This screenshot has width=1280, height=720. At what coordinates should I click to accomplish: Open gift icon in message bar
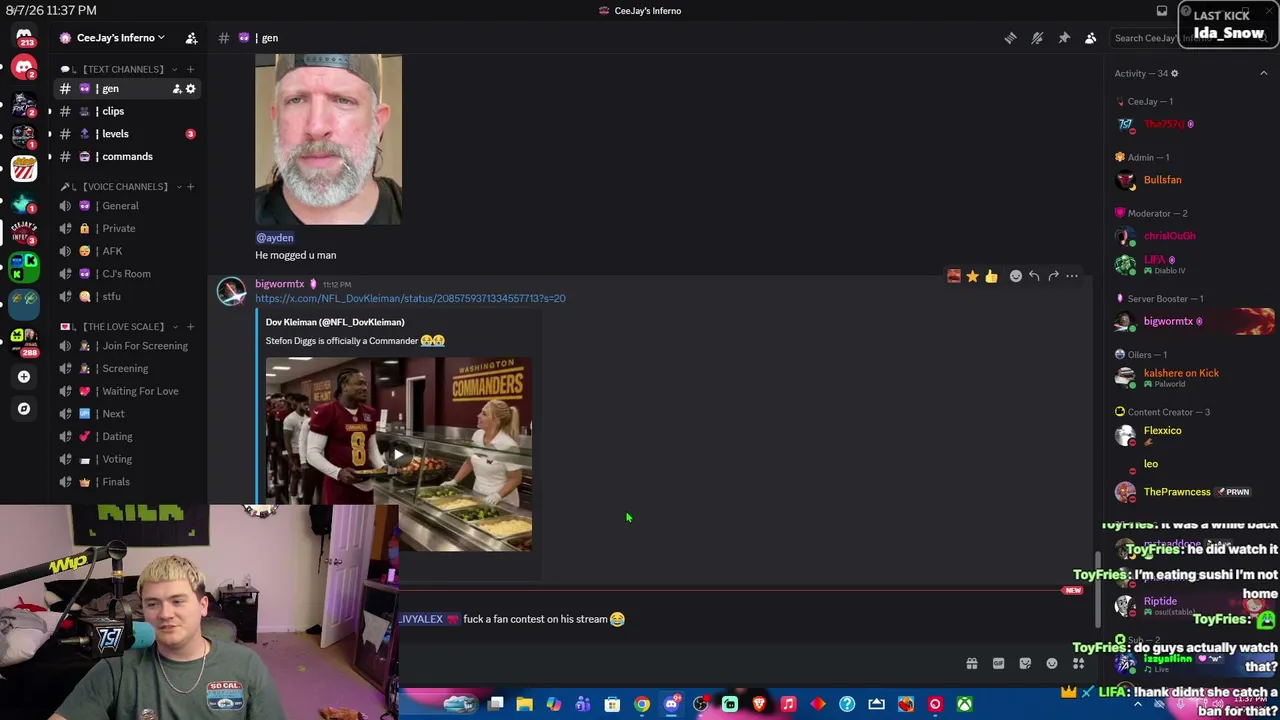click(971, 664)
